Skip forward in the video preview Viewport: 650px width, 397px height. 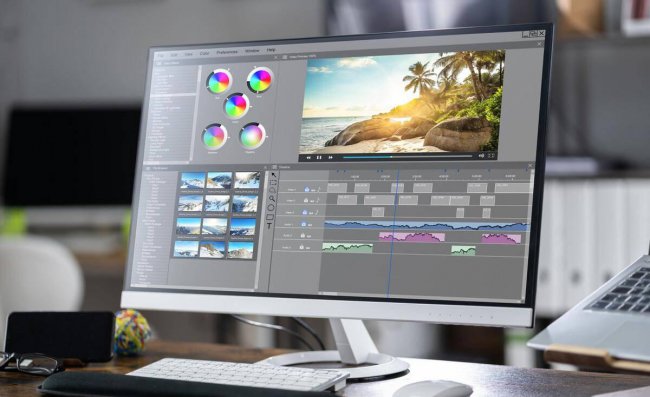330,157
